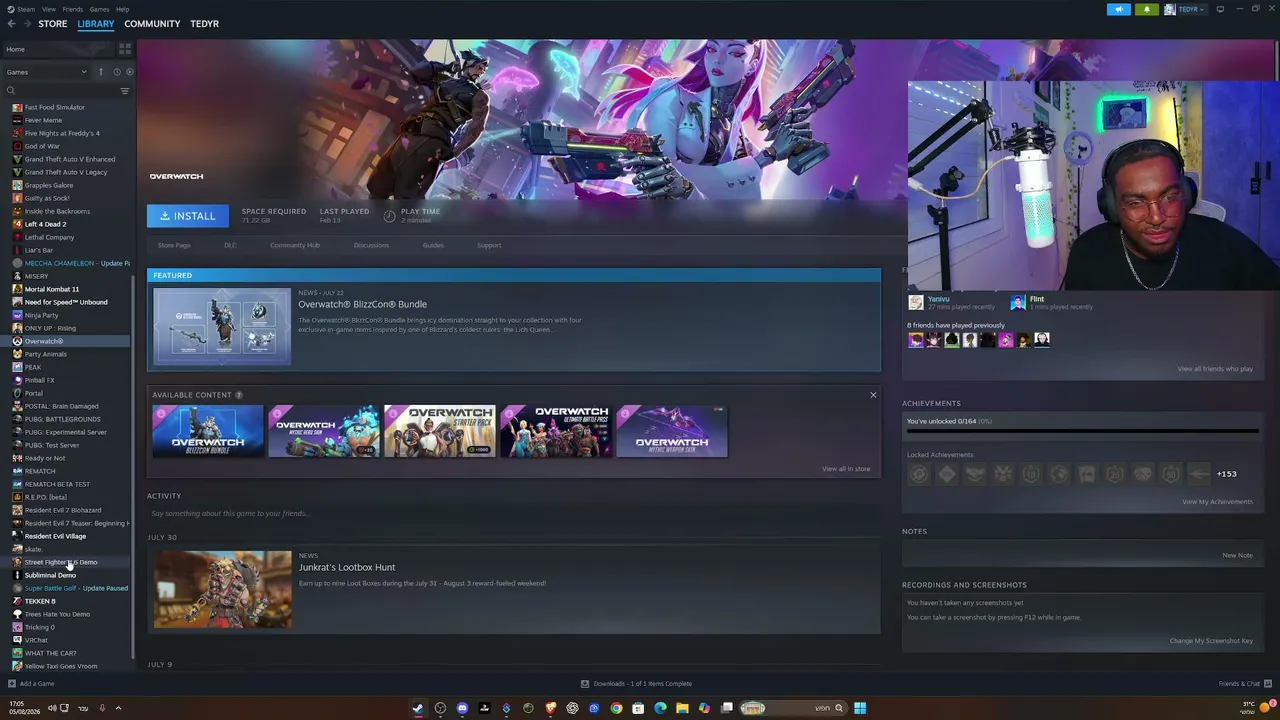Image resolution: width=1280 pixels, height=720 pixels.
Task: Click the microphone icon in the system tray
Action: tap(101, 708)
